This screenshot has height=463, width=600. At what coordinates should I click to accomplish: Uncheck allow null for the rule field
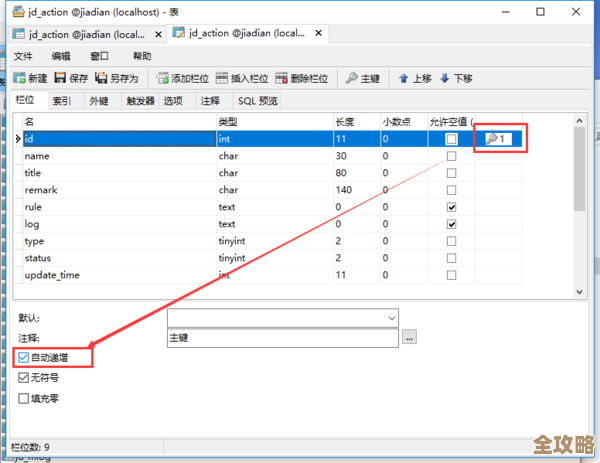pos(452,207)
